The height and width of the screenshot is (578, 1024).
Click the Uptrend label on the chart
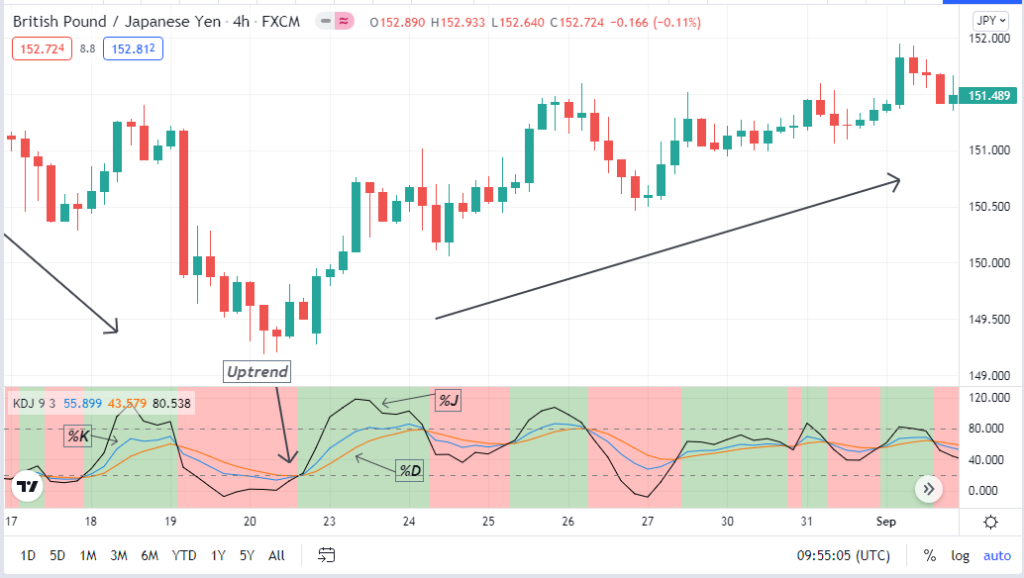[x=257, y=372]
